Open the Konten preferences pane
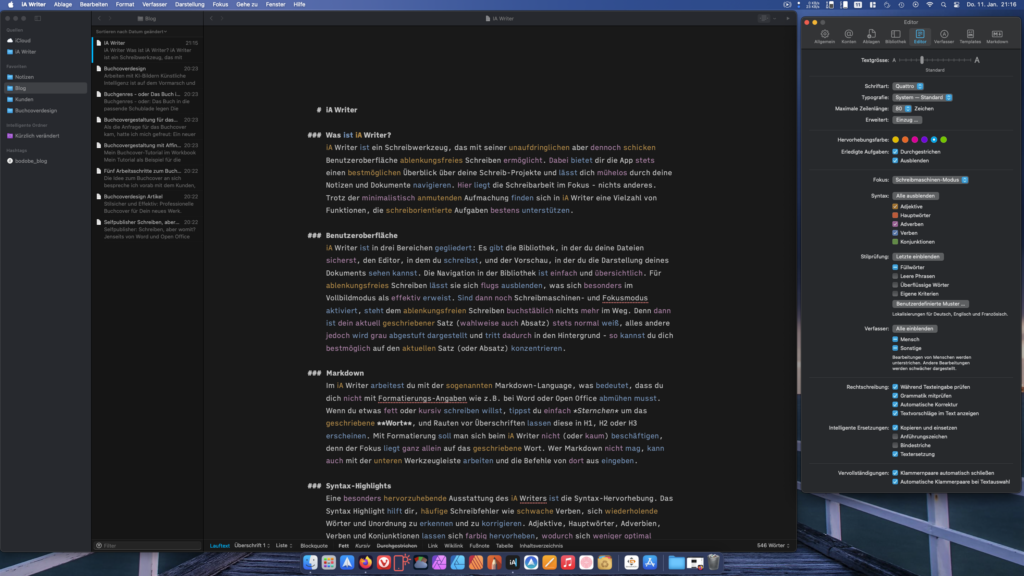The height and width of the screenshot is (576, 1024). pyautogui.click(x=848, y=37)
